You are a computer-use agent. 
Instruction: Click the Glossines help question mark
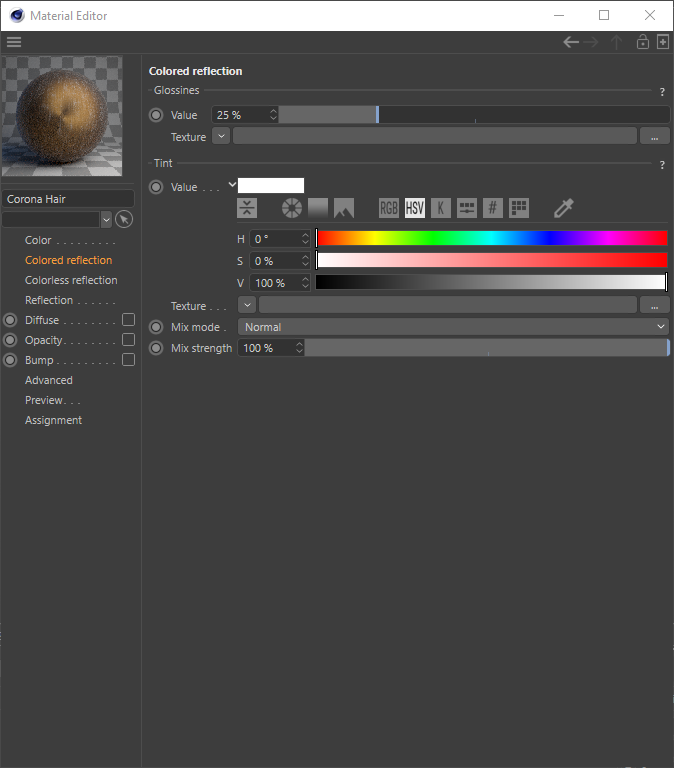pos(662,92)
